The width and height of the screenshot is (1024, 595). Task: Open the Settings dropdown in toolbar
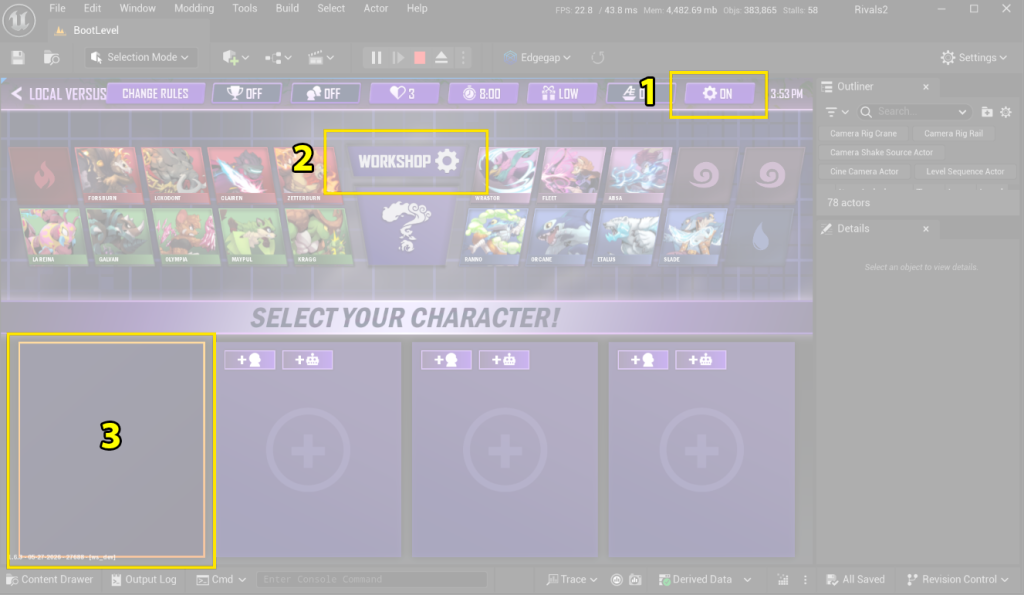tap(974, 57)
